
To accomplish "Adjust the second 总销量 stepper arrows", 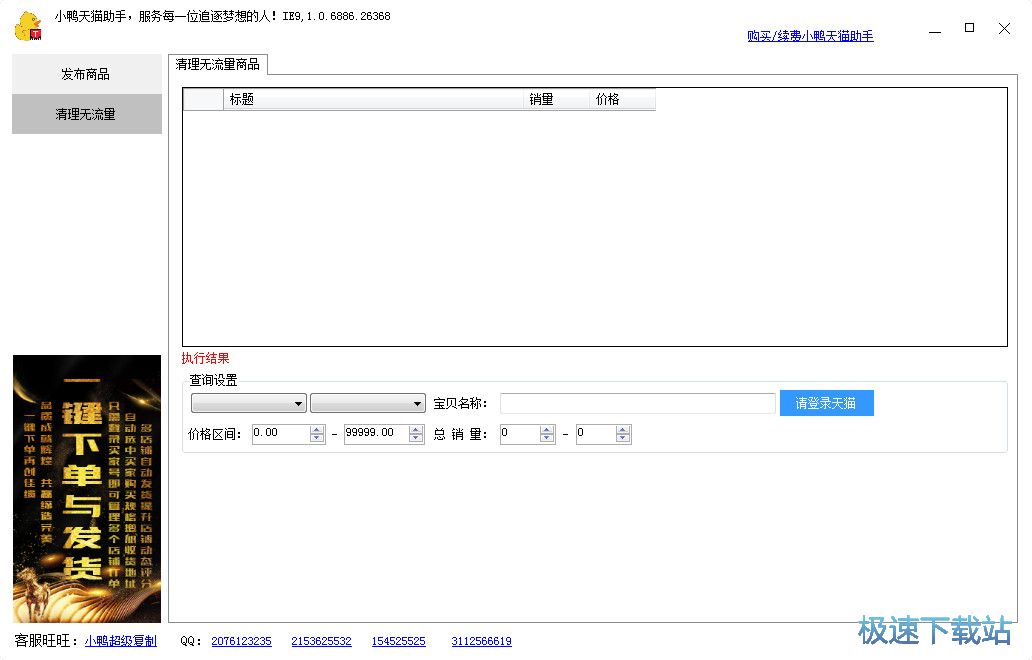I will [x=623, y=434].
